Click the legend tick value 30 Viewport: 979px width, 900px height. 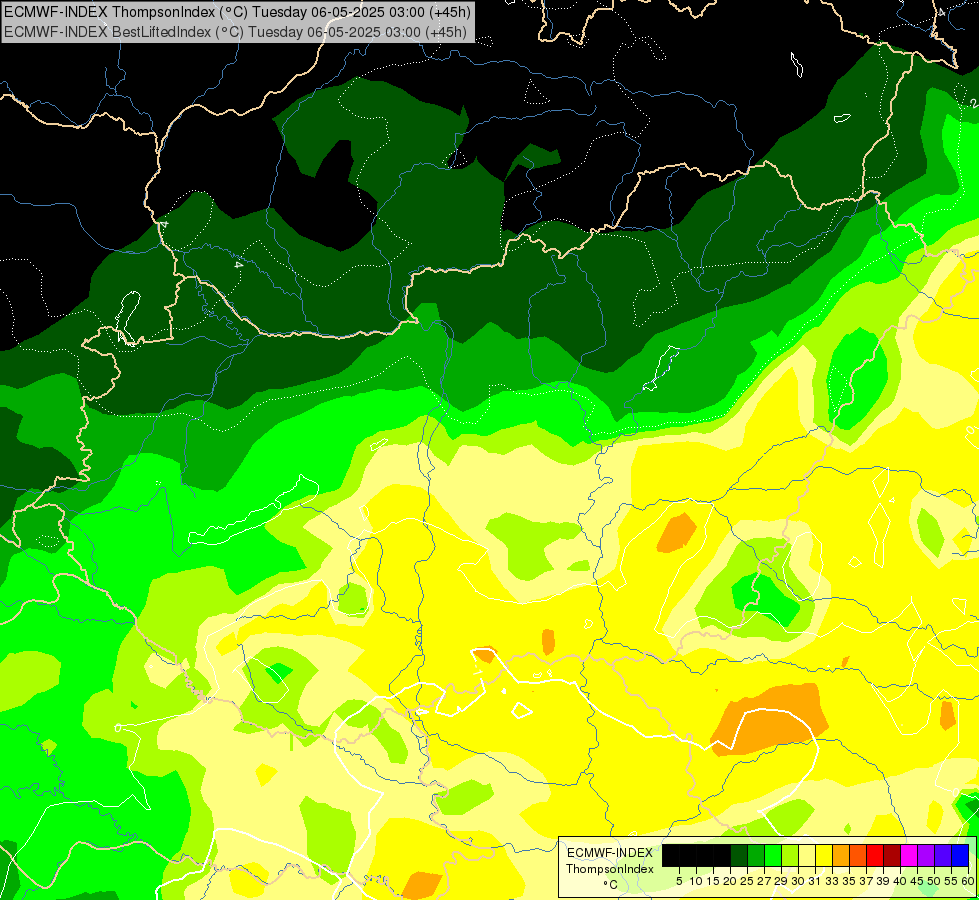tap(798, 881)
